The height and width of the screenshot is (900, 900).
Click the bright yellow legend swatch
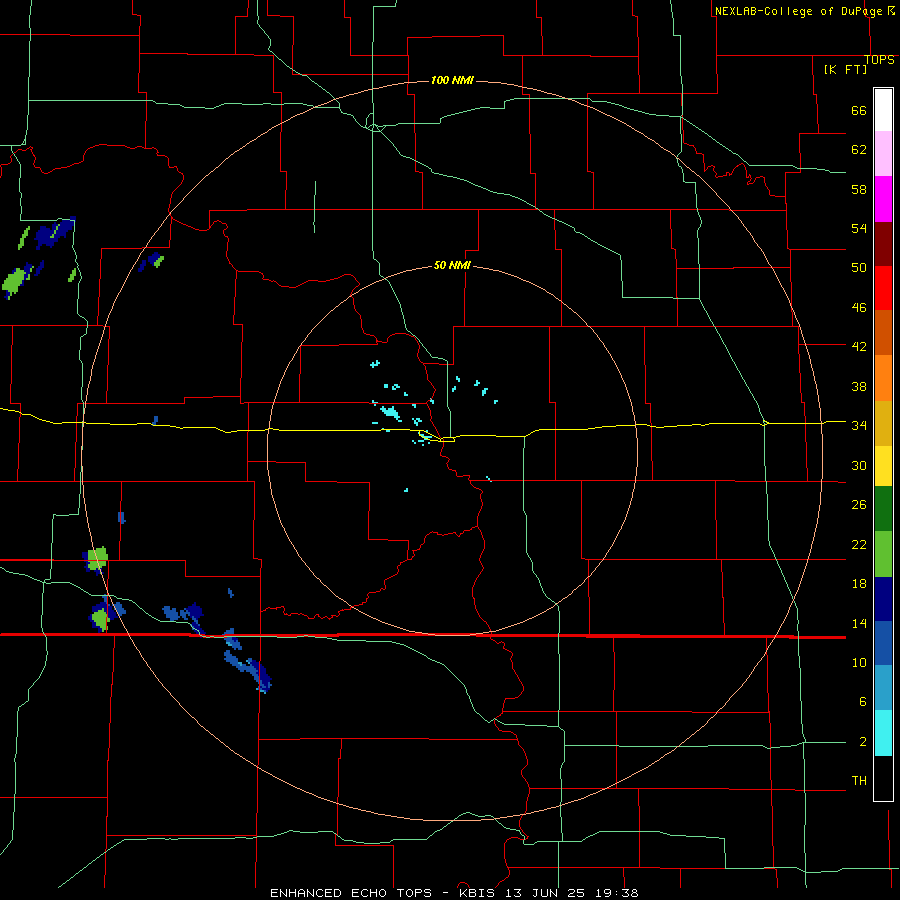(883, 466)
